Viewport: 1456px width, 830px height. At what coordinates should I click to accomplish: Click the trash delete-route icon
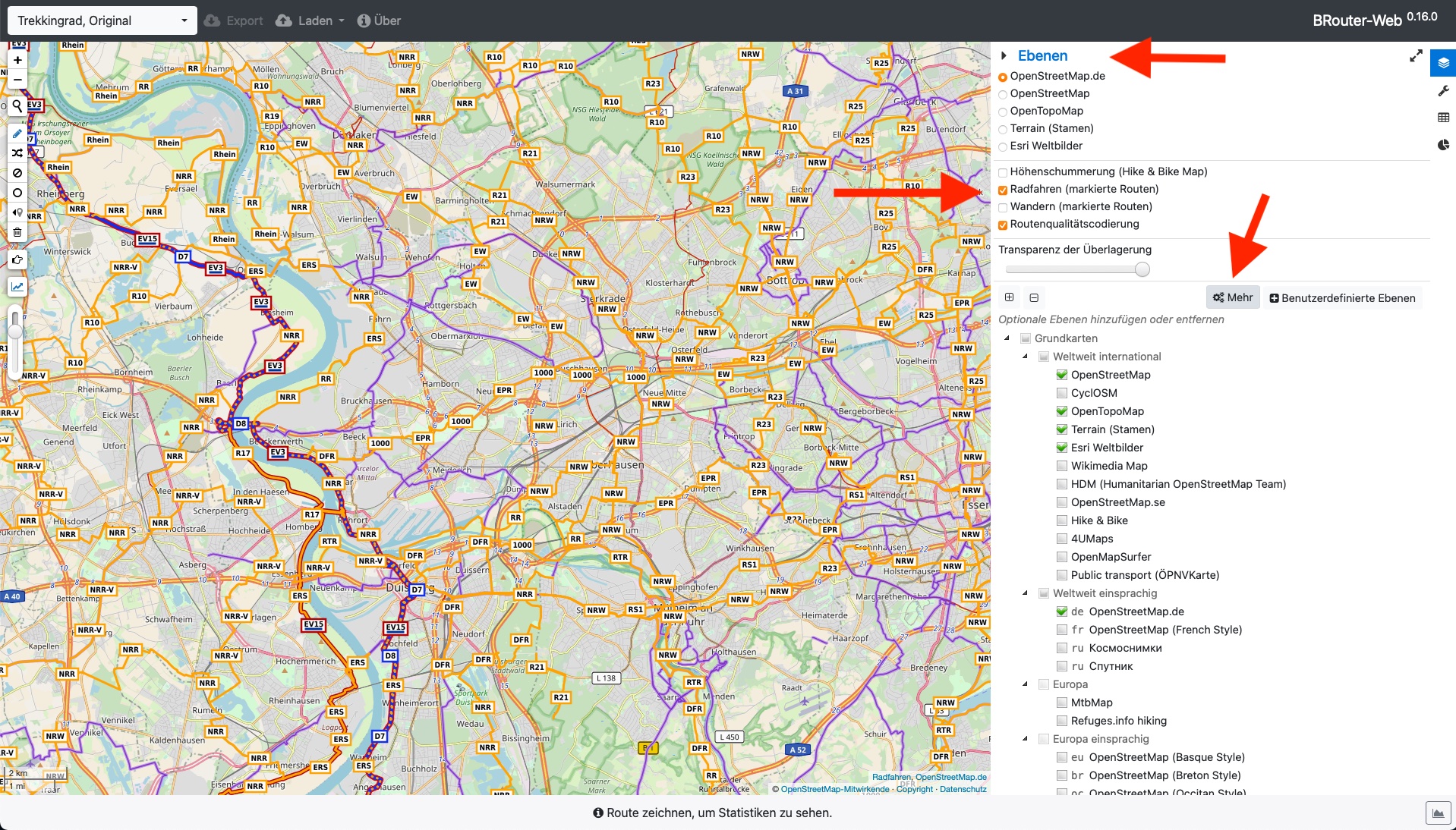click(x=17, y=232)
